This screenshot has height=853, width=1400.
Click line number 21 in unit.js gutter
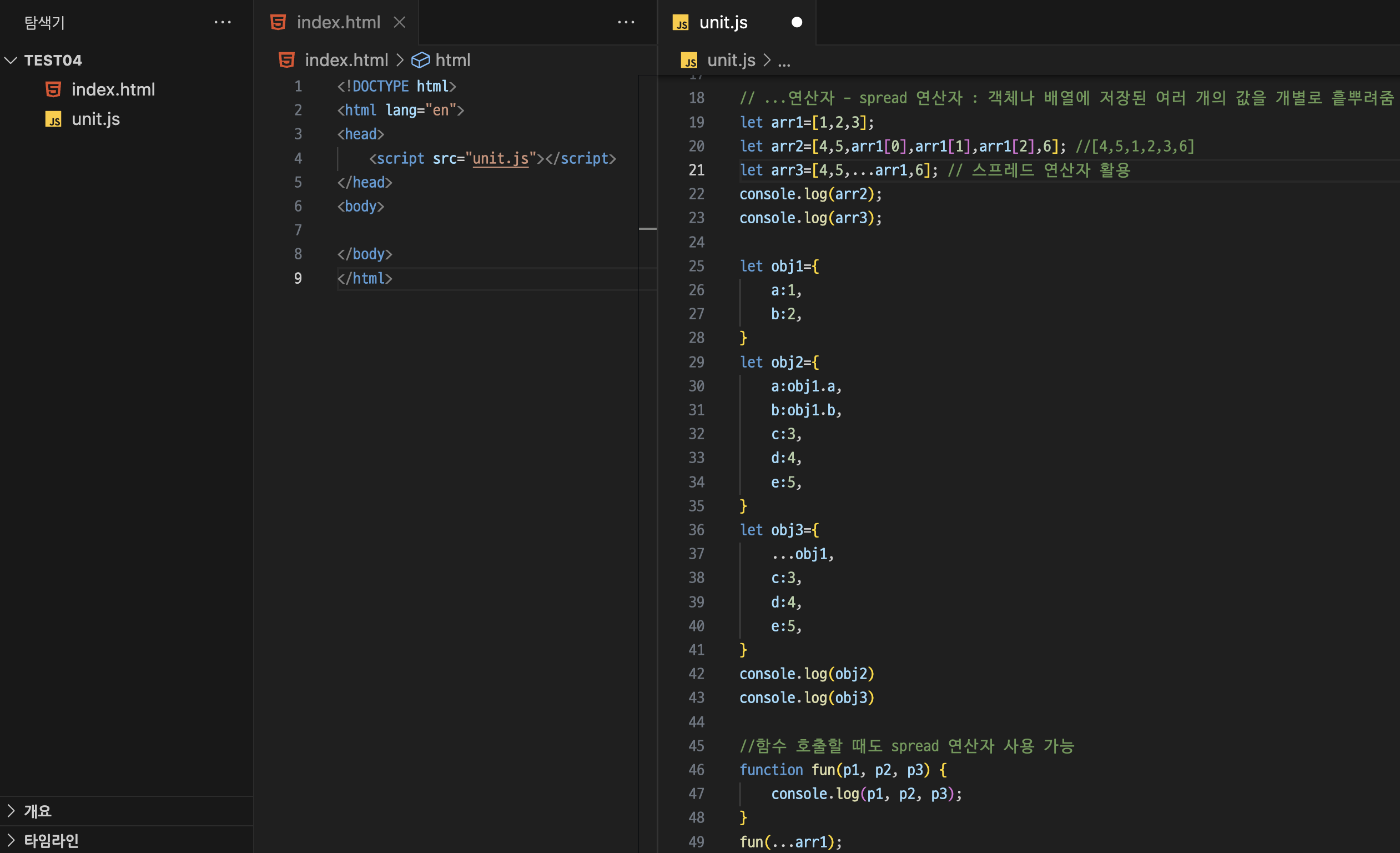697,170
